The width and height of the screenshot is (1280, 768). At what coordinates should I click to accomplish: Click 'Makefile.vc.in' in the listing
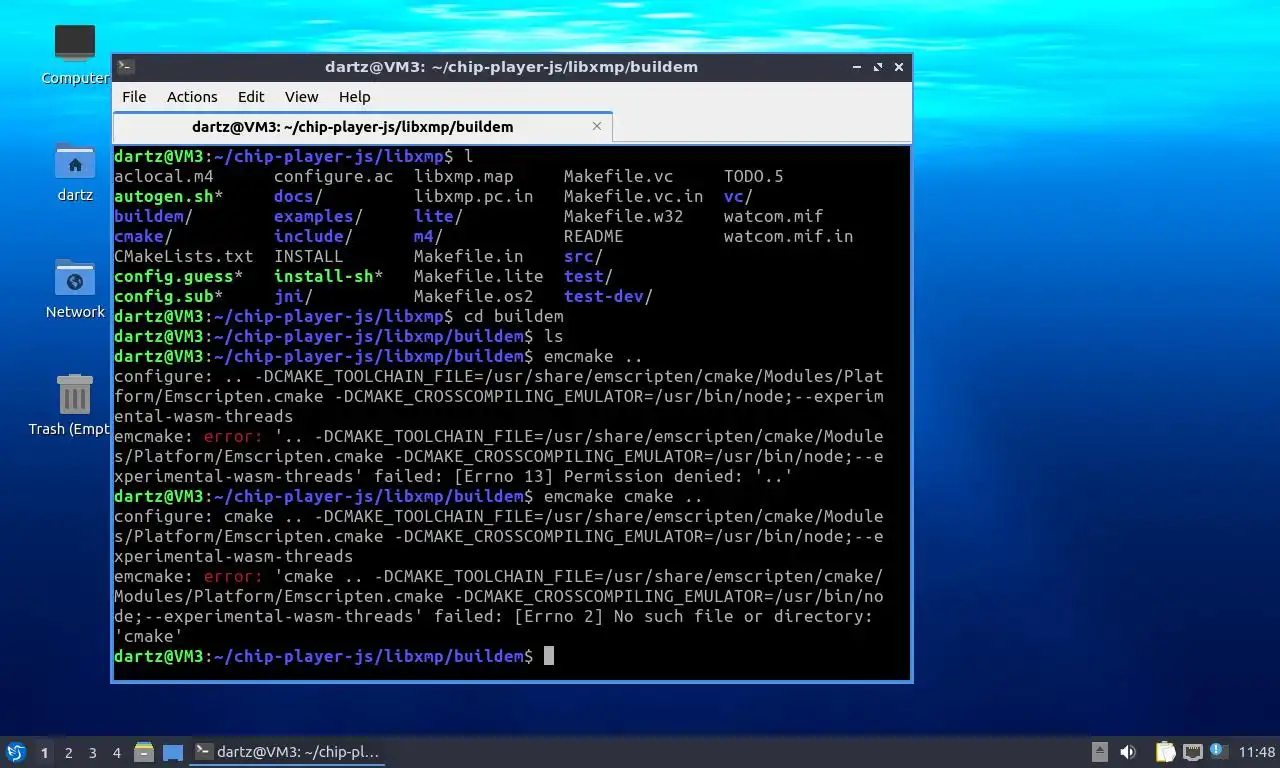point(634,196)
